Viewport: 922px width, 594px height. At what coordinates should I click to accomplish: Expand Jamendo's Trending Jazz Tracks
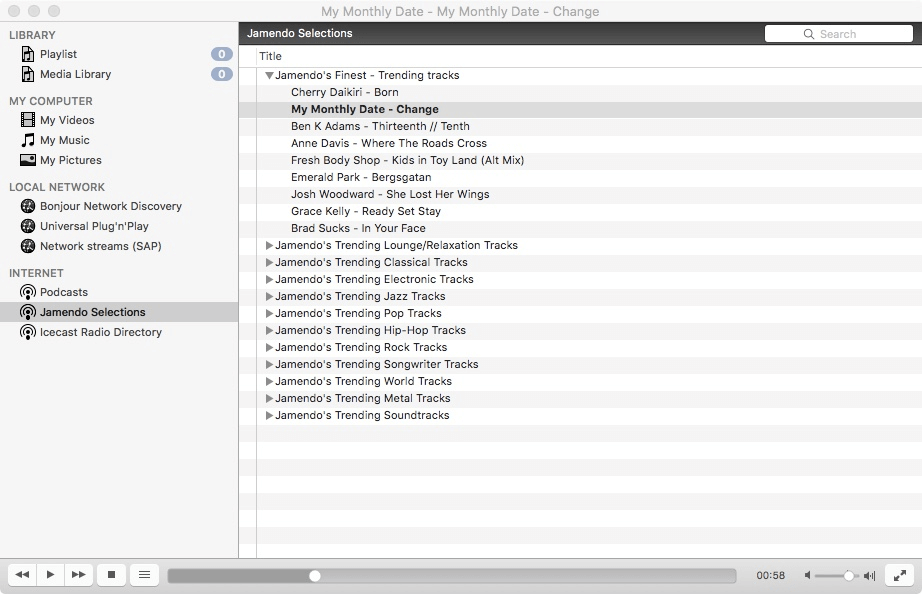click(x=268, y=296)
